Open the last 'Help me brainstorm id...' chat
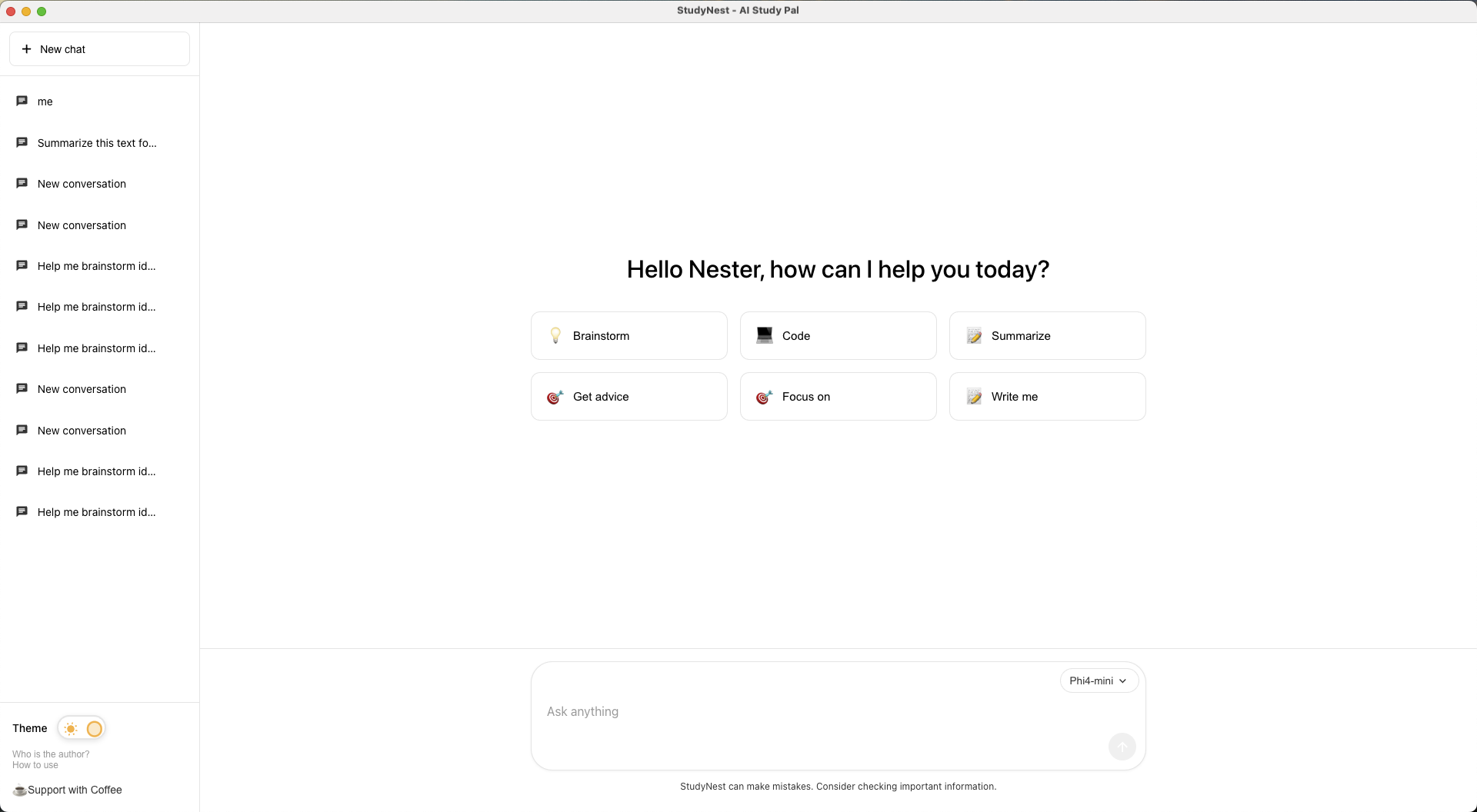 [96, 512]
